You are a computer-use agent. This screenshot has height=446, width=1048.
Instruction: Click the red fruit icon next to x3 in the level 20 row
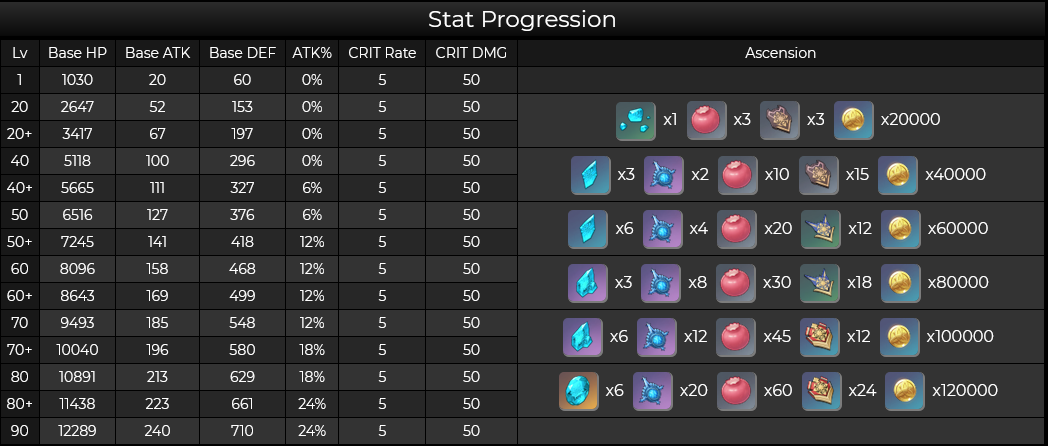click(706, 120)
